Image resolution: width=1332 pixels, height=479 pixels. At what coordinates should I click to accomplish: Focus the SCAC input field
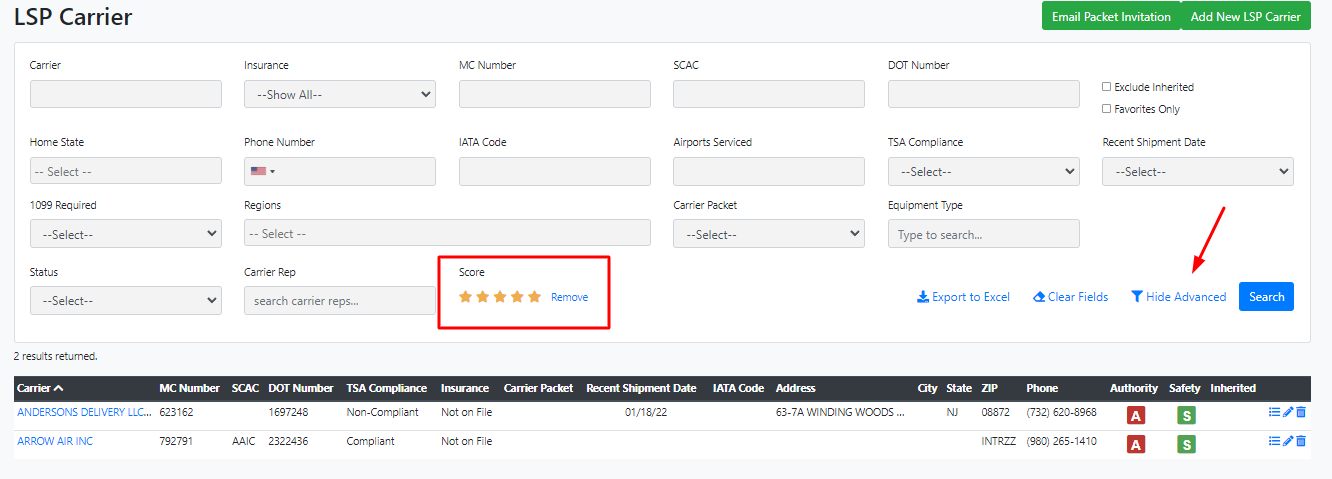[x=769, y=94]
